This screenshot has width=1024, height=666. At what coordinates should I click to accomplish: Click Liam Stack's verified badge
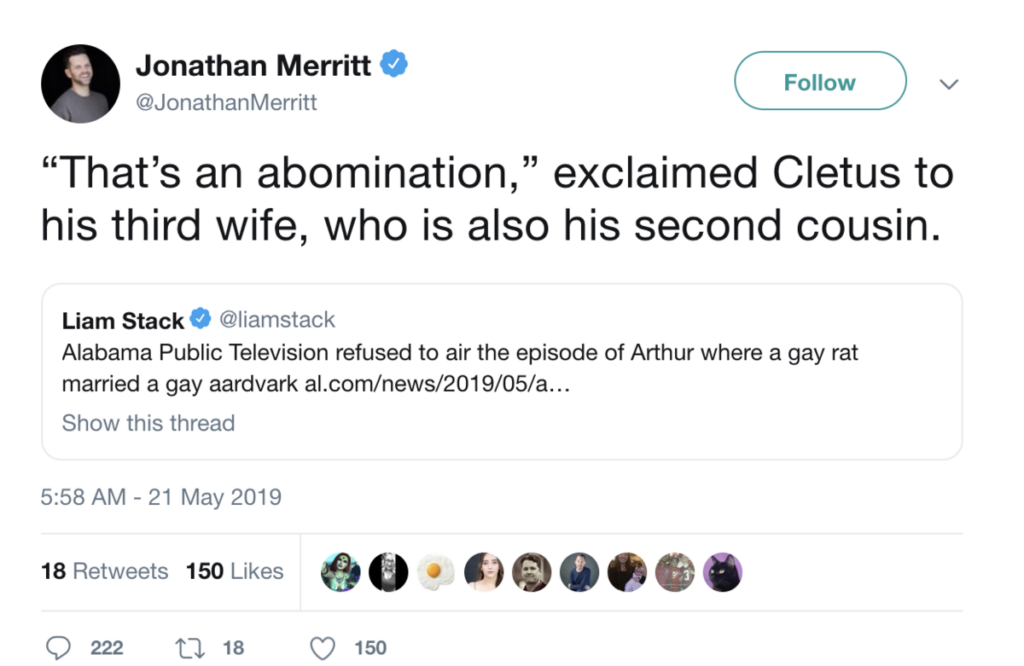coord(200,319)
